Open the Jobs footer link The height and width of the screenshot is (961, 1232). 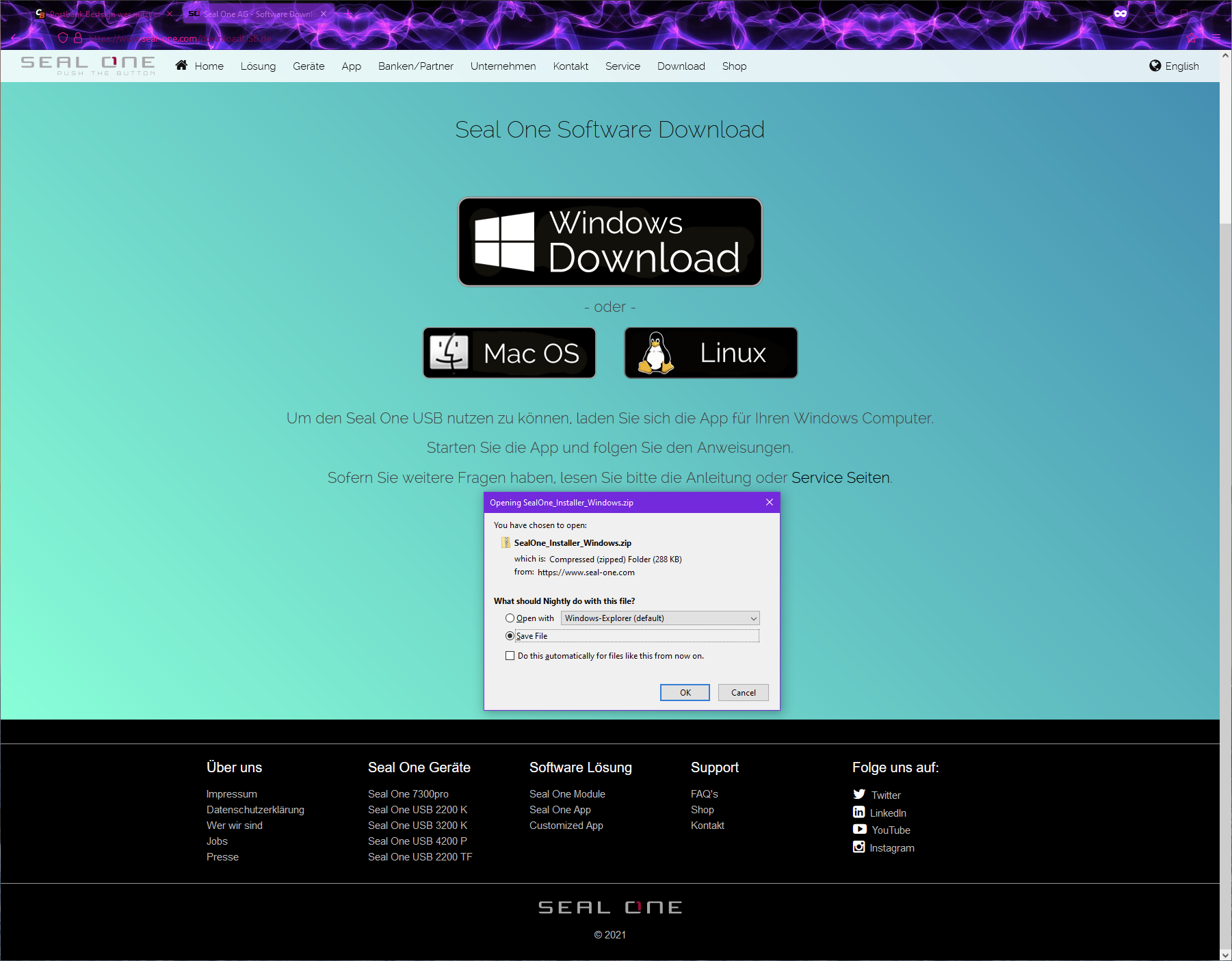(x=217, y=841)
